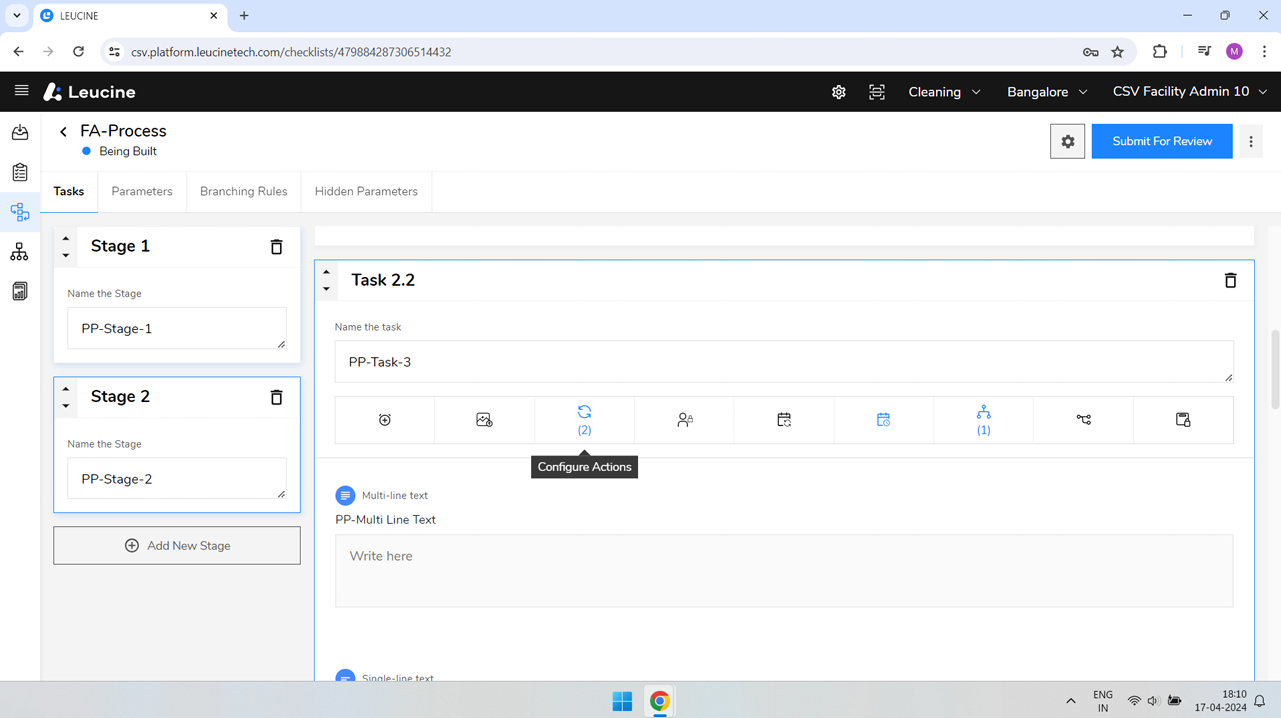Click Submit For Review button
The image size is (1281, 718).
click(x=1162, y=142)
